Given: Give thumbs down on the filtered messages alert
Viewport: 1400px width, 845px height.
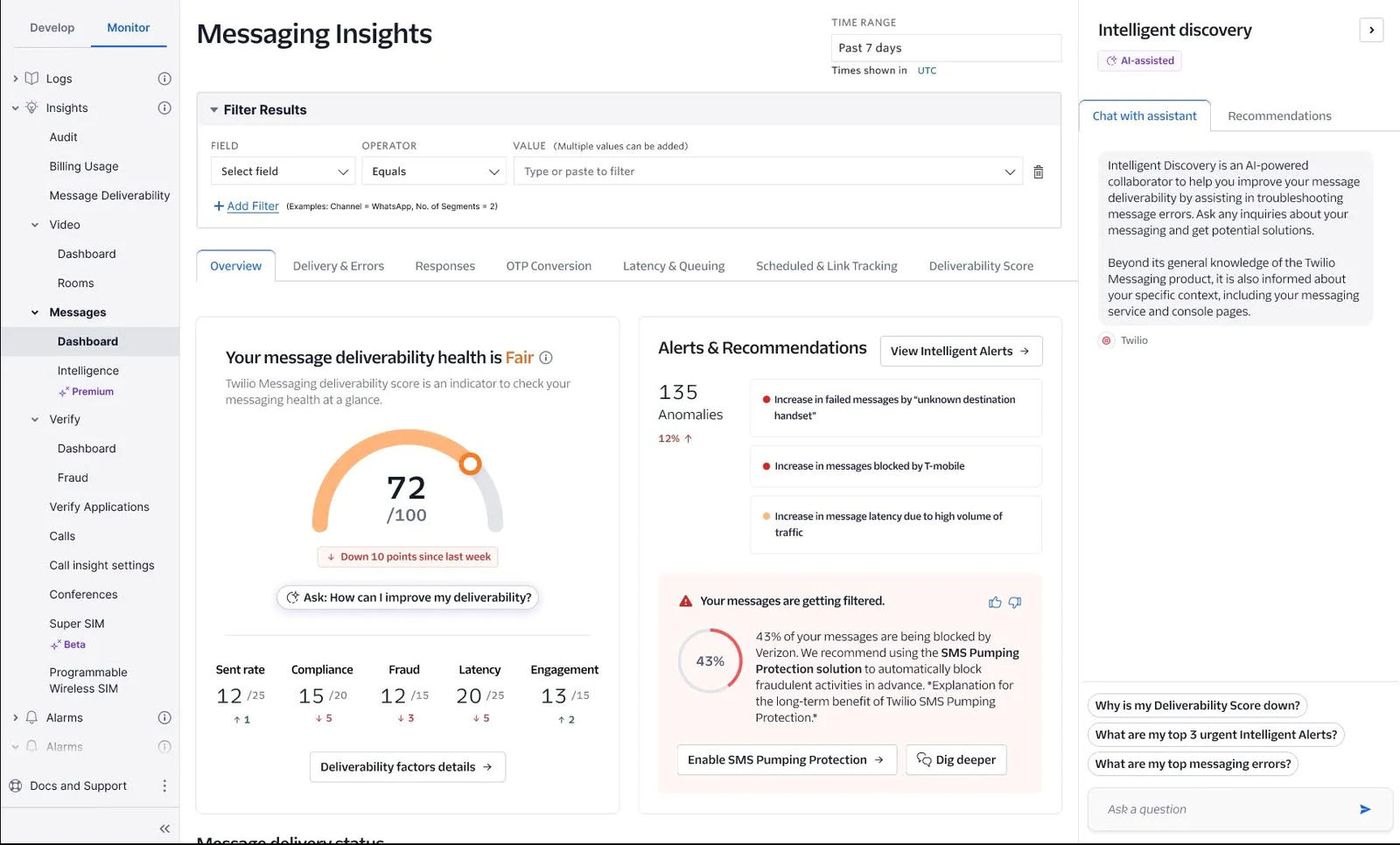Looking at the screenshot, I should 1015,602.
